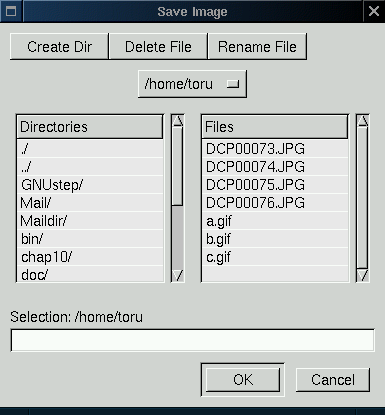
Task: Click the Directories list scroll-down arrow
Action: click(x=178, y=275)
